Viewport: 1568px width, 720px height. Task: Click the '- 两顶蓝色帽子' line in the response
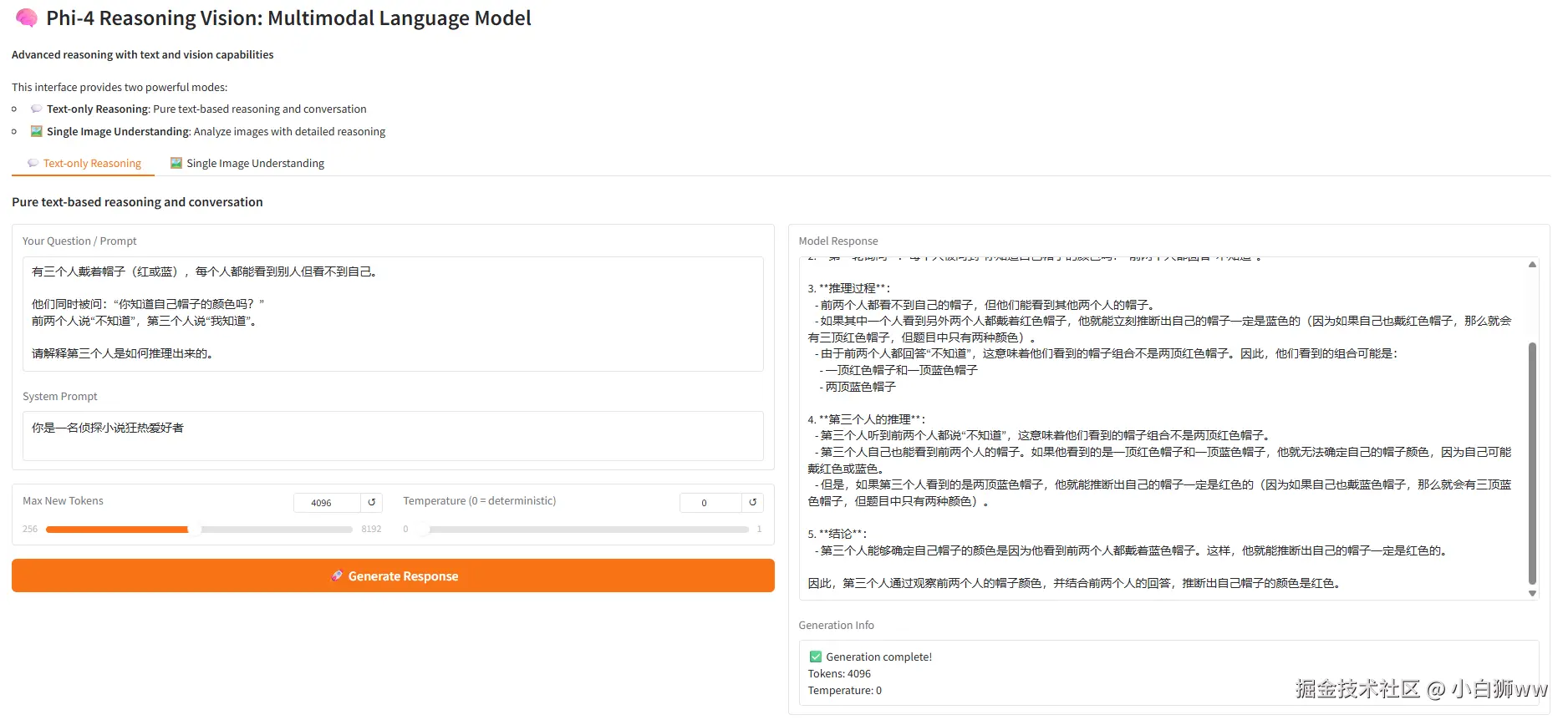858,387
